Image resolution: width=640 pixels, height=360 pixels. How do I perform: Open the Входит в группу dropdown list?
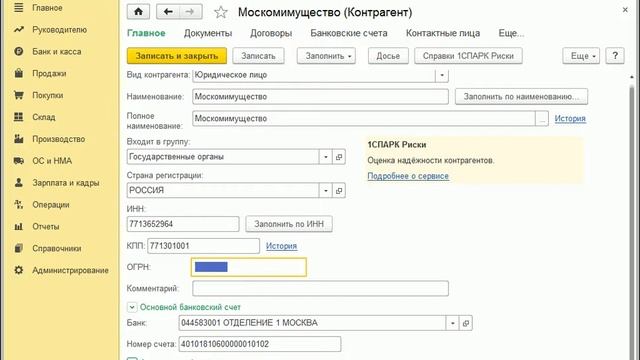pos(326,157)
